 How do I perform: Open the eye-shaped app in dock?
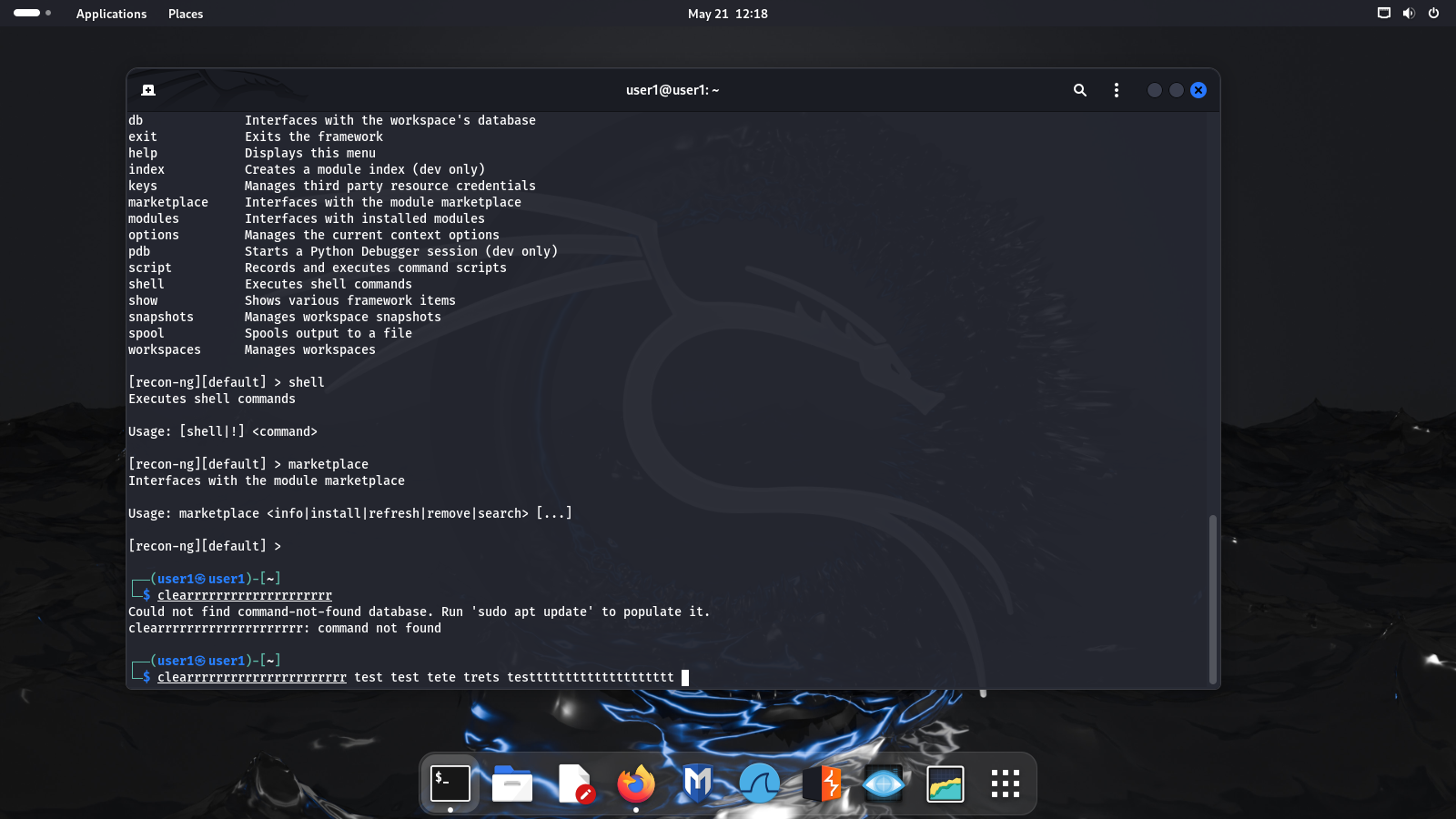pyautogui.click(x=884, y=784)
